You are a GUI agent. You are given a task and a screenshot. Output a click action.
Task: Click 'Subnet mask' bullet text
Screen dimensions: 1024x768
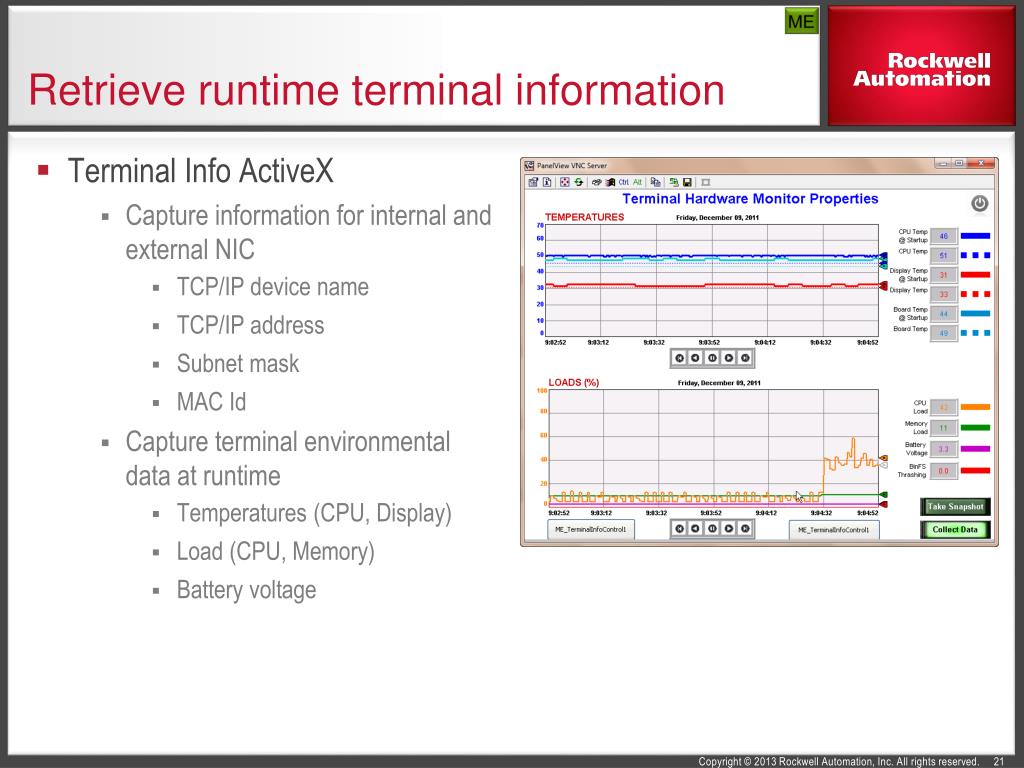(x=238, y=363)
